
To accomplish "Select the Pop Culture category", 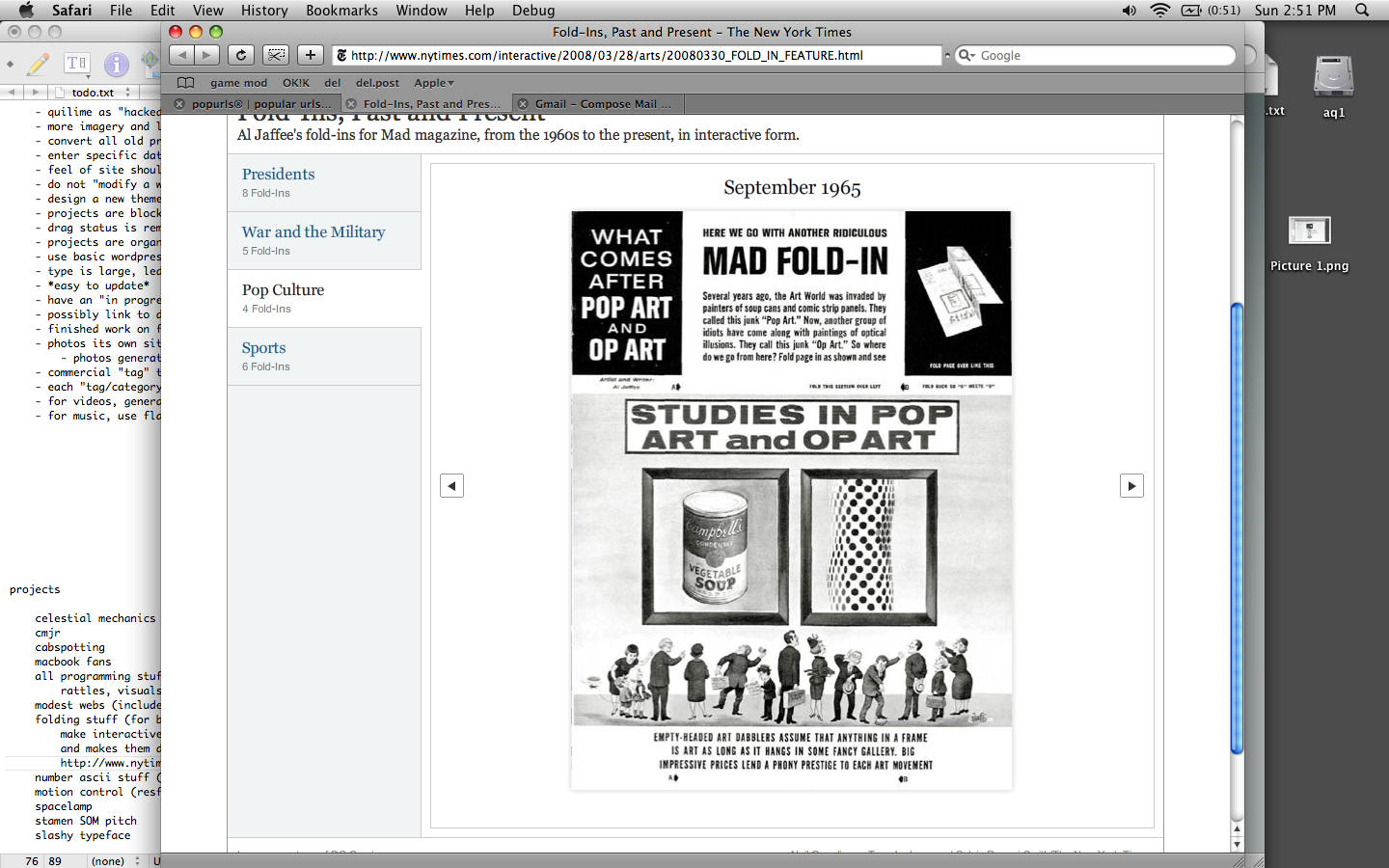I will [x=324, y=298].
